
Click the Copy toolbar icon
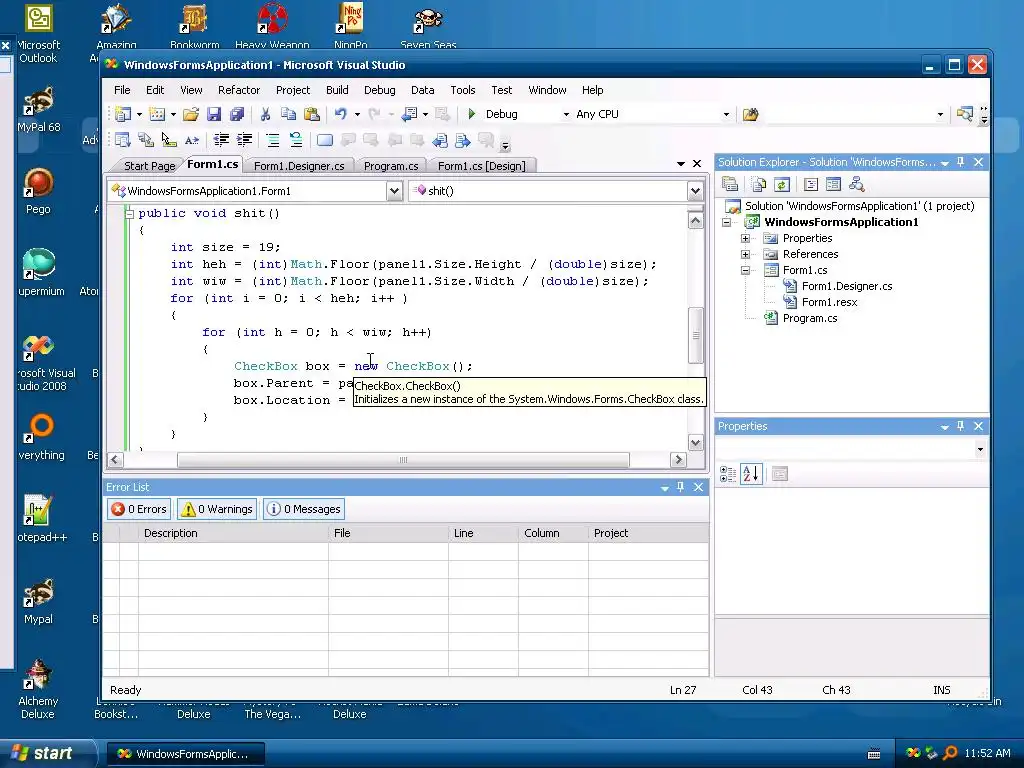[x=288, y=114]
